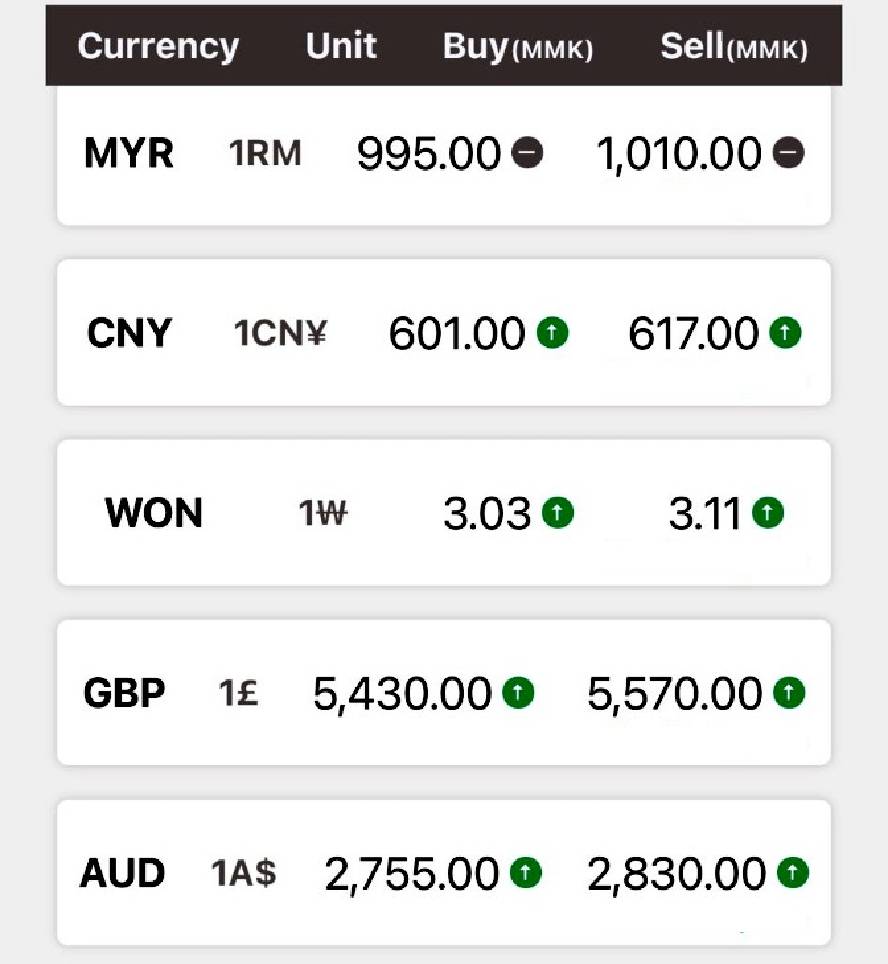888x964 pixels.
Task: Click the MYR buy rate unchanged icon
Action: (528, 153)
